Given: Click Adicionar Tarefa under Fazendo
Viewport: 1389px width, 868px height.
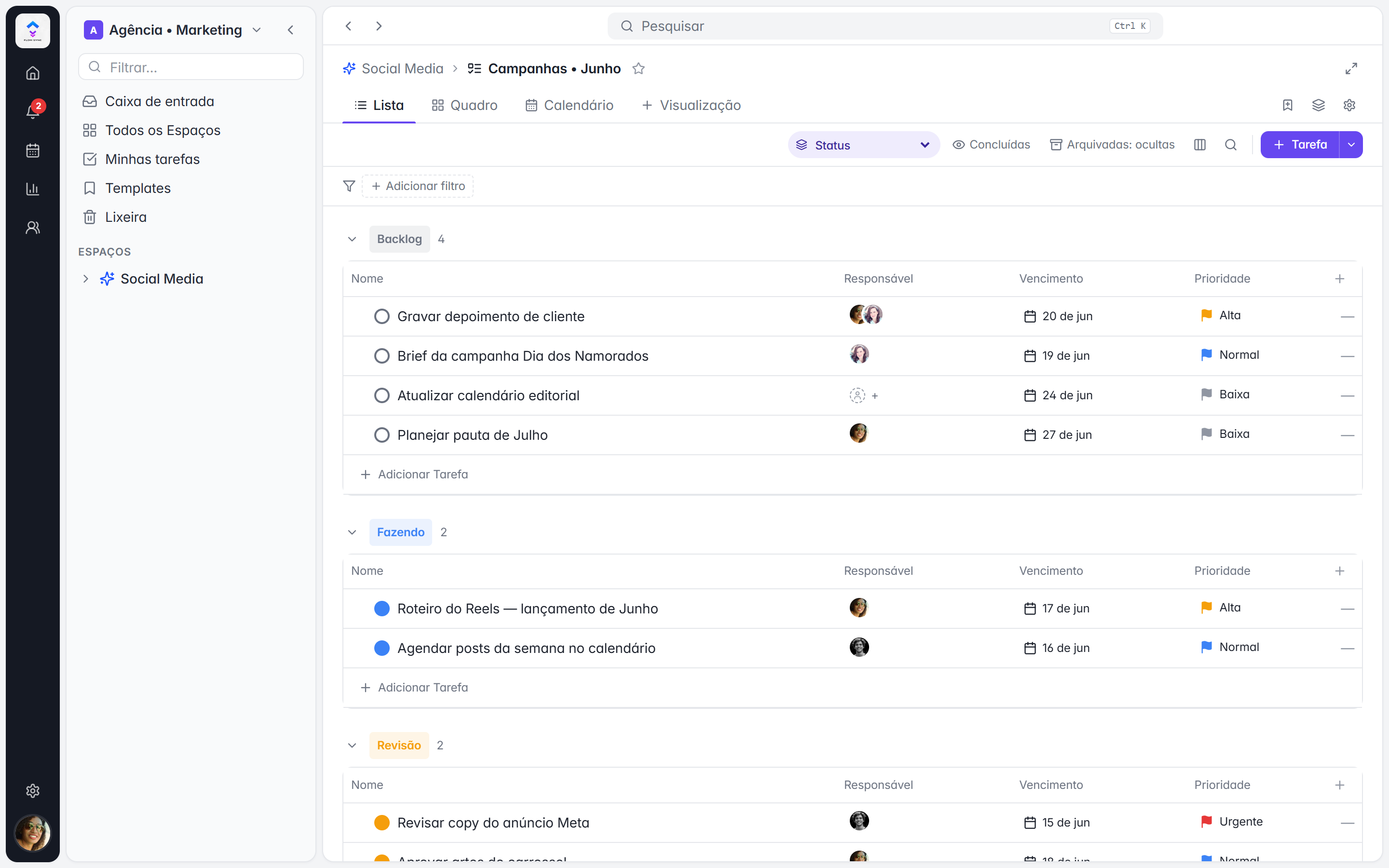Looking at the screenshot, I should coord(414,687).
